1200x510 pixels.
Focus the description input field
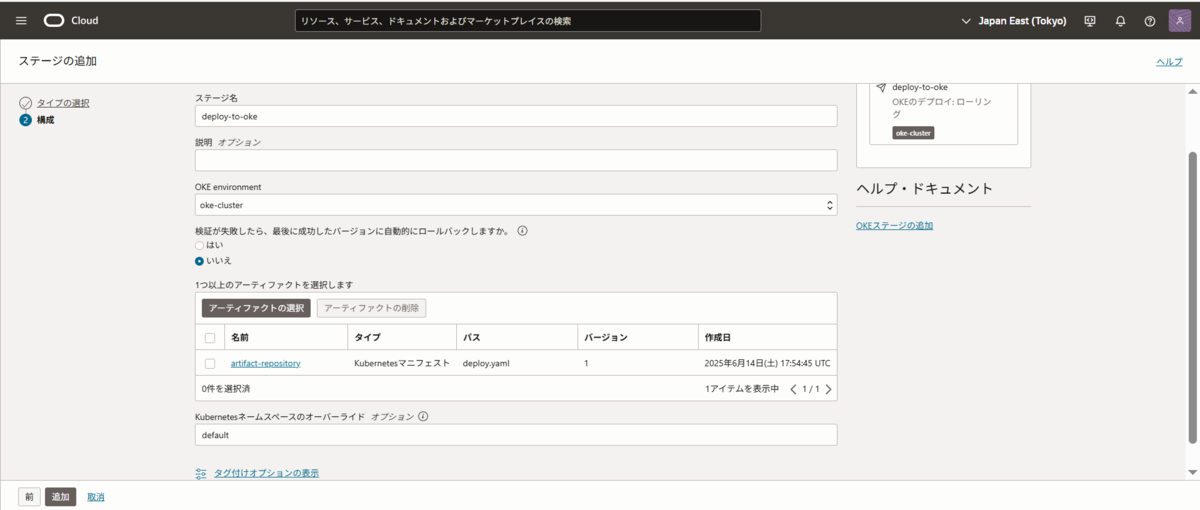pyautogui.click(x=516, y=160)
